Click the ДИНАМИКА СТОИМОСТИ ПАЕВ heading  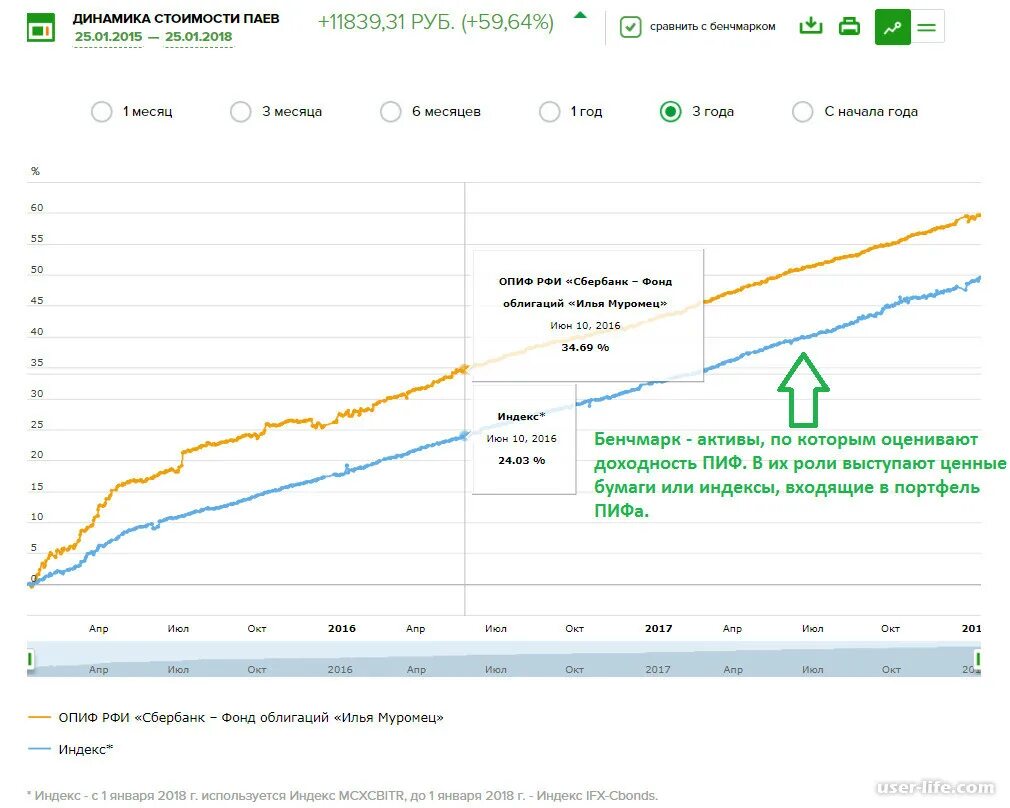(x=176, y=19)
